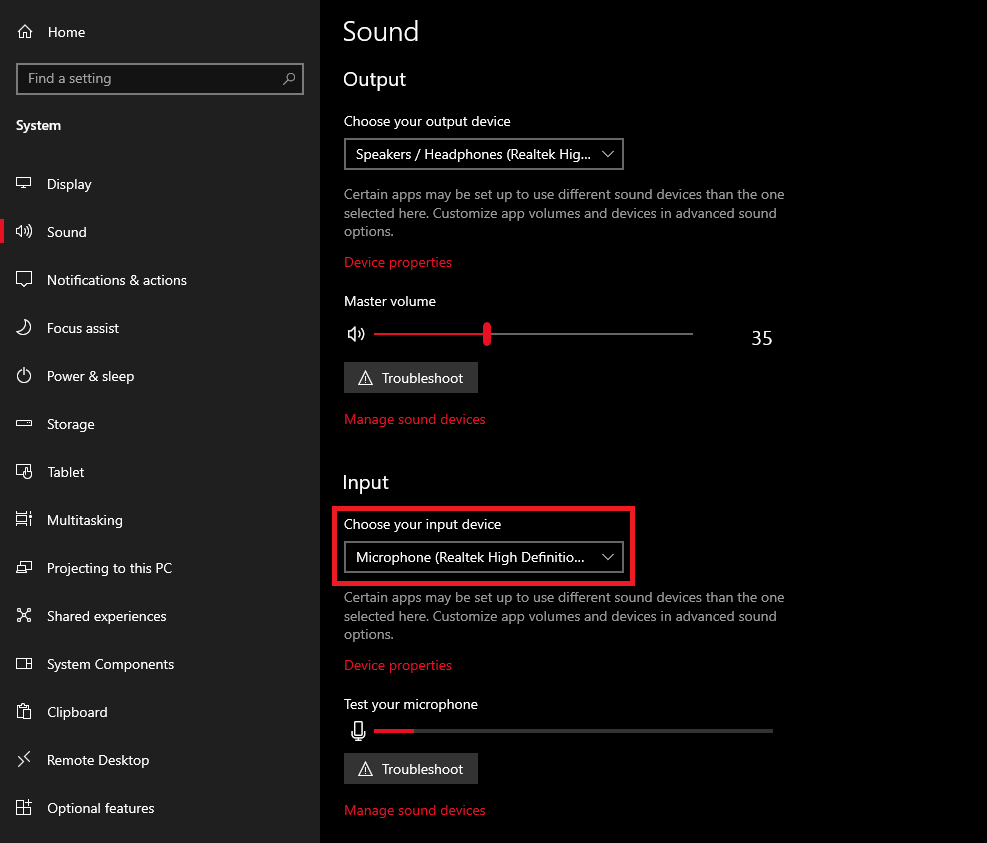Click the Remote Desktop icon
Image resolution: width=987 pixels, height=843 pixels.
click(x=24, y=760)
